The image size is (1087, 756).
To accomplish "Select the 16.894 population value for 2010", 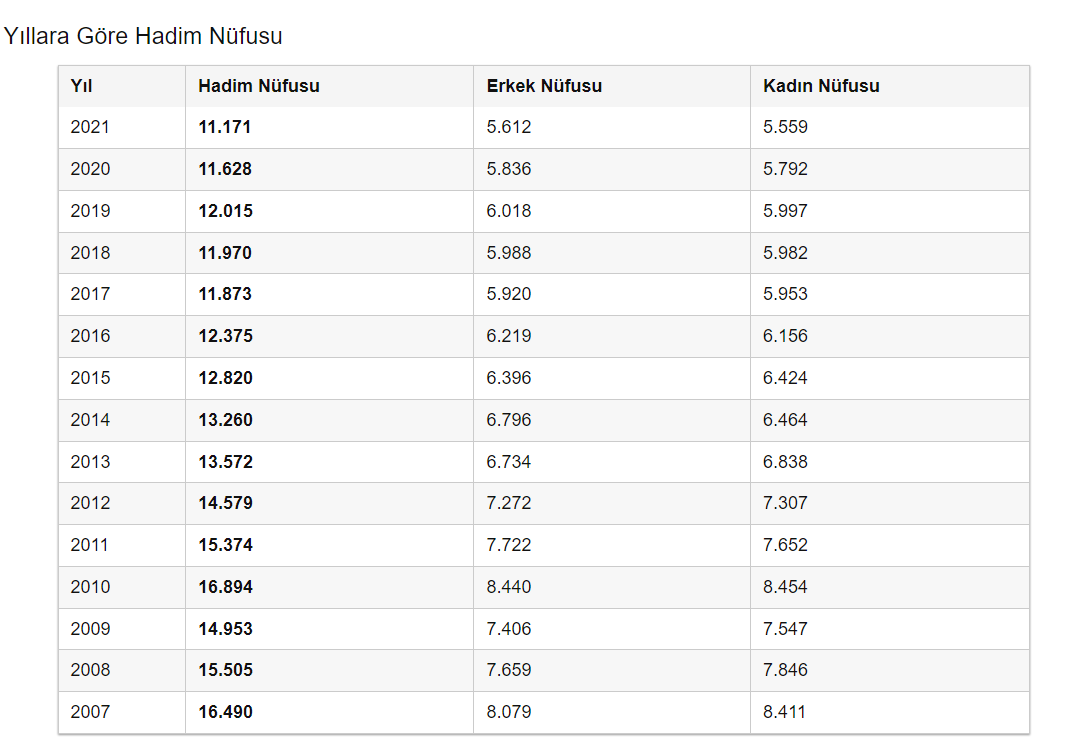I will click(x=225, y=587).
